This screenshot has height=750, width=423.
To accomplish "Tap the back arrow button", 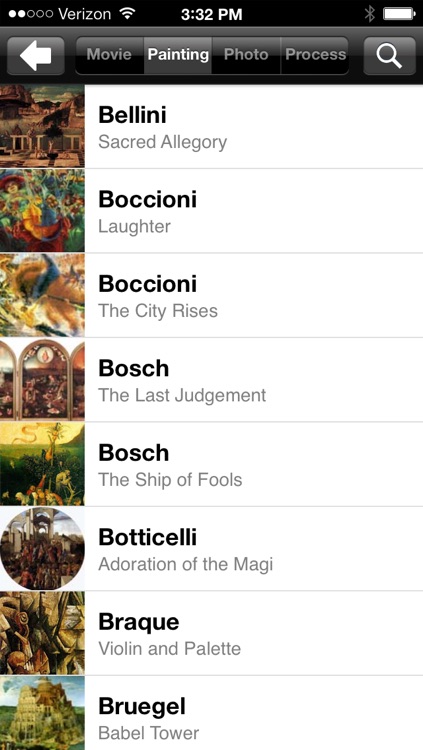I will [36, 55].
